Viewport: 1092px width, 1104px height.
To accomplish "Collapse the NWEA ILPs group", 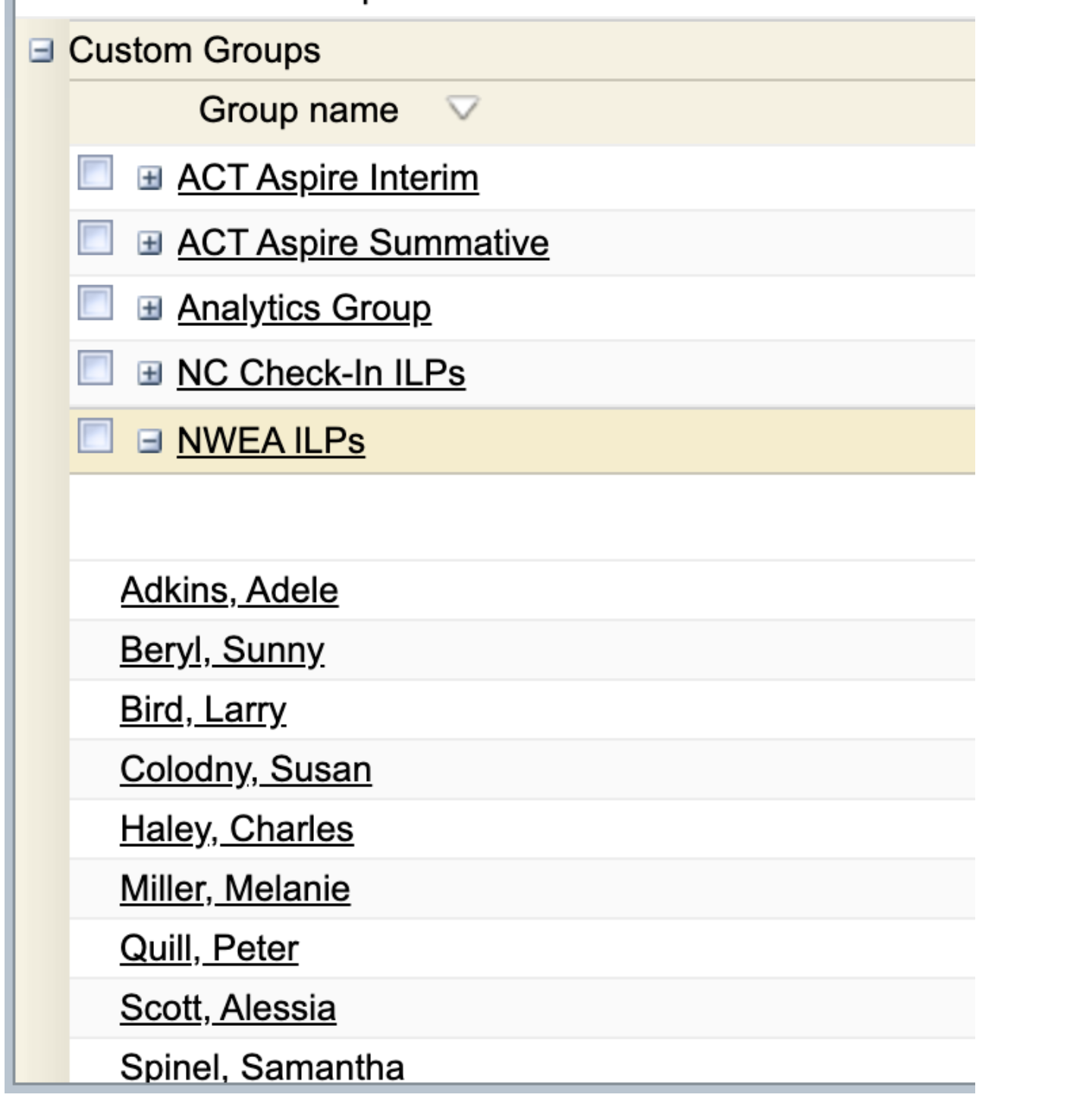I will [x=149, y=441].
